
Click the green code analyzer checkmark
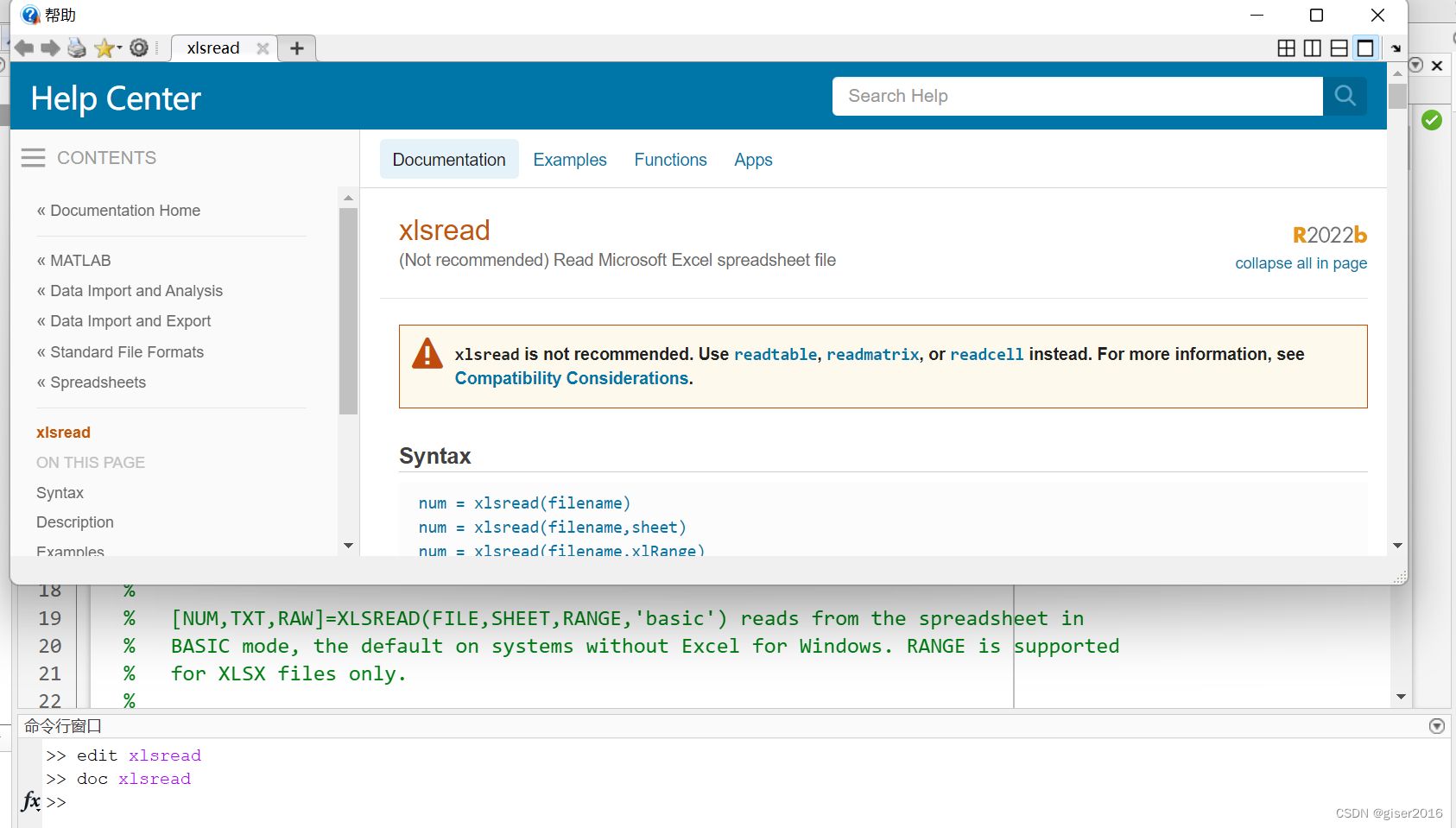[x=1432, y=120]
